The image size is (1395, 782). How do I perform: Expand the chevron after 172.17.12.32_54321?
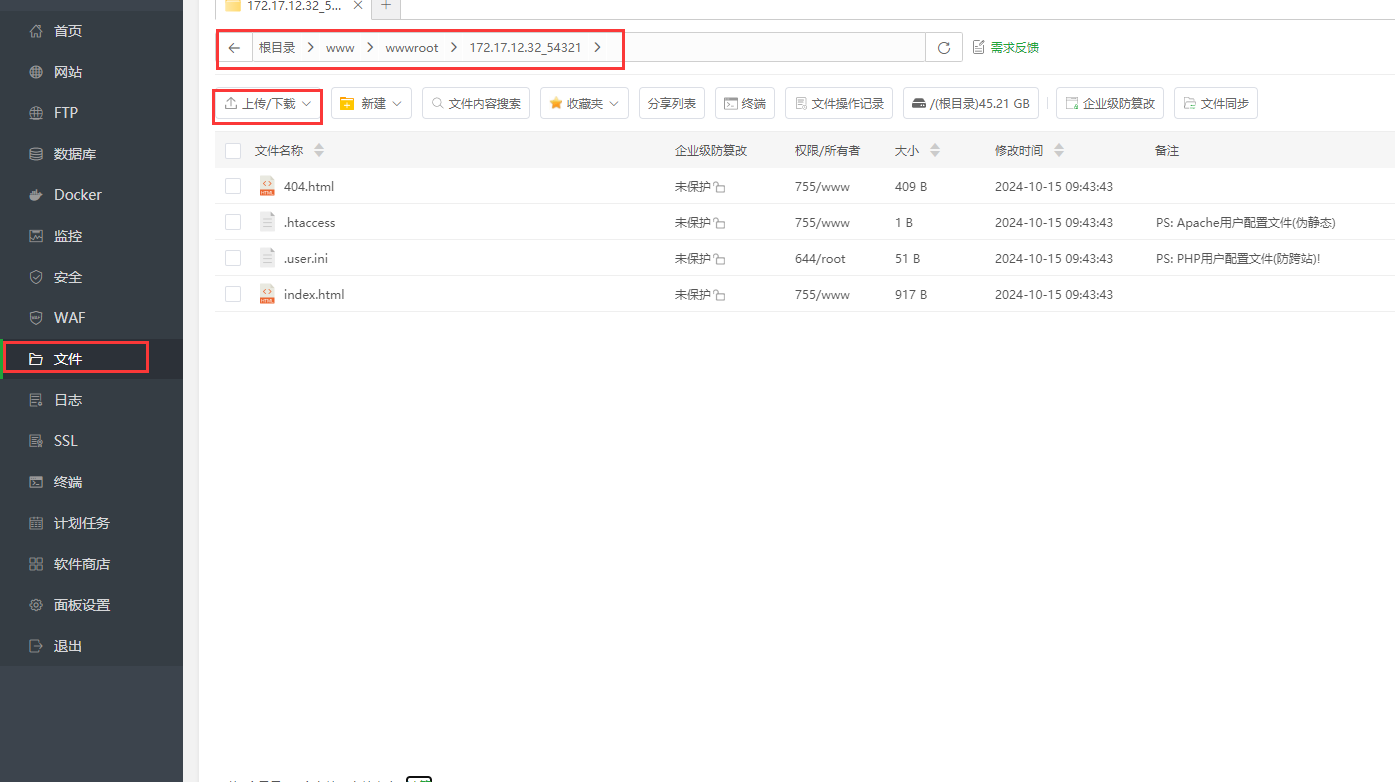597,47
